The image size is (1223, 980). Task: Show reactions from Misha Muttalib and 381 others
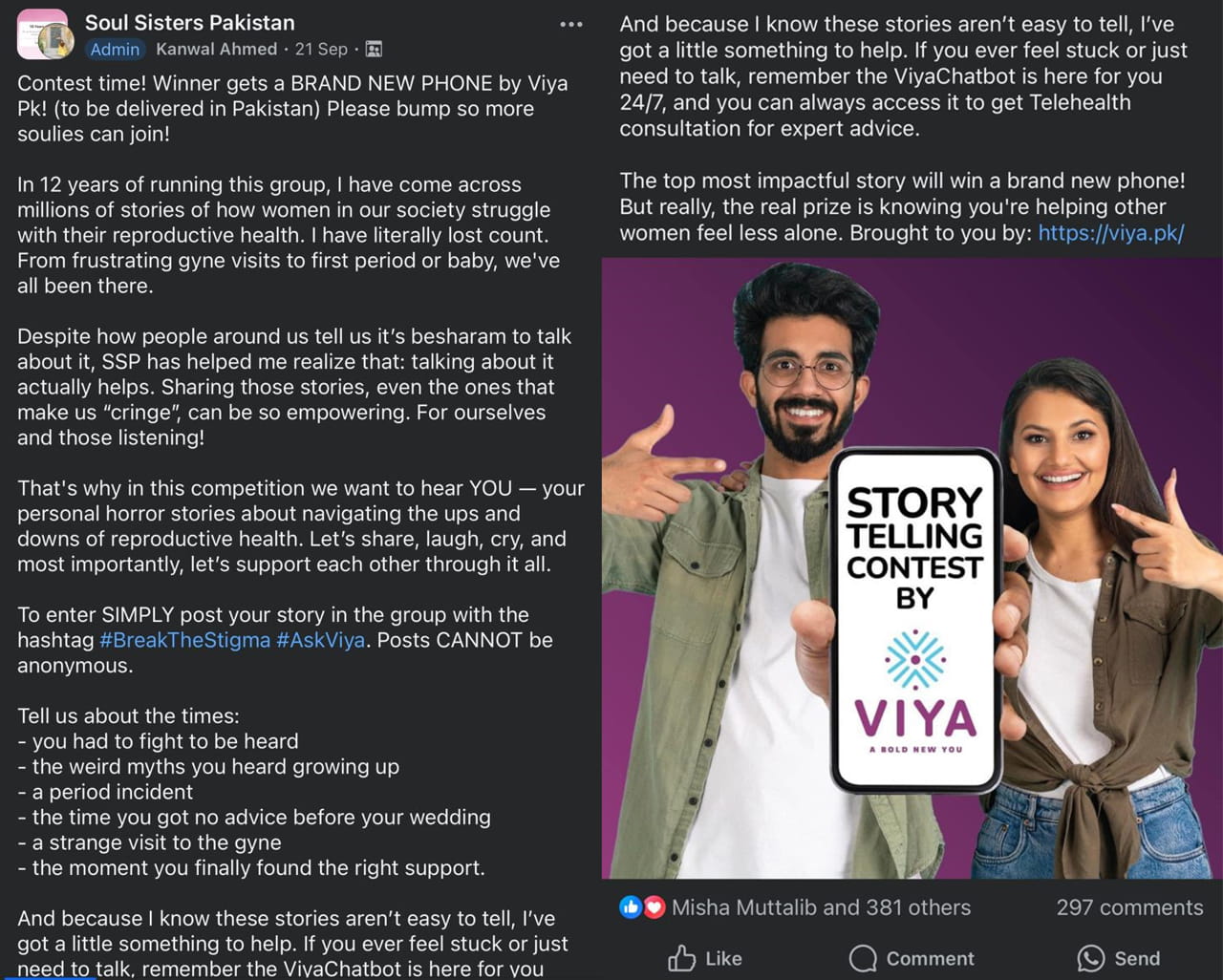[x=821, y=907]
